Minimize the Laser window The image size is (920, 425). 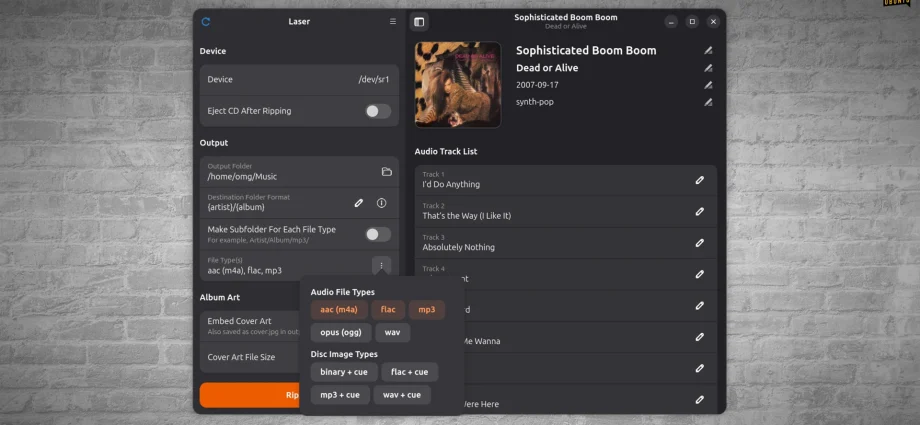coord(671,22)
